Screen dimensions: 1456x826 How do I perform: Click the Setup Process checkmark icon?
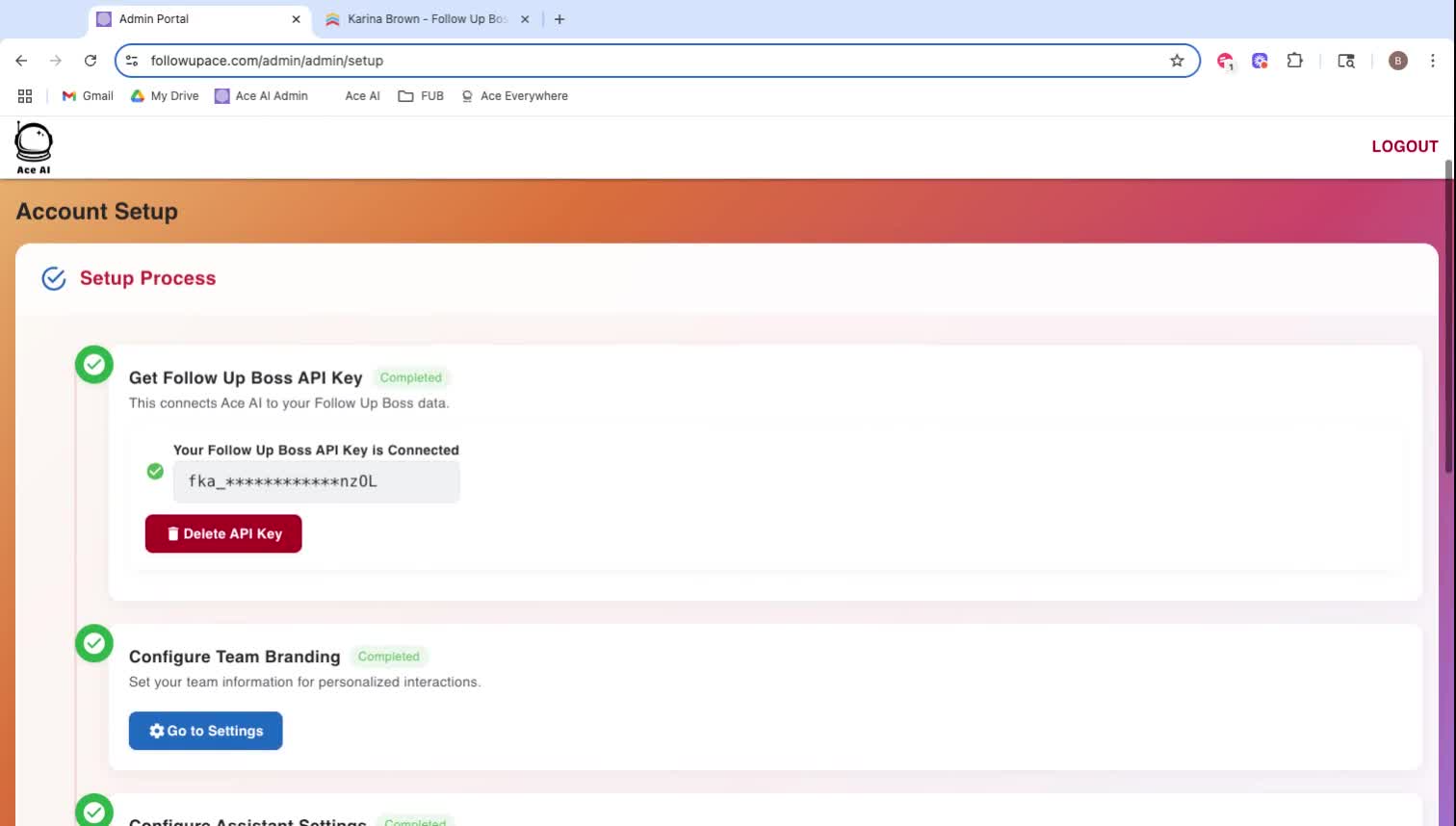[x=54, y=278]
